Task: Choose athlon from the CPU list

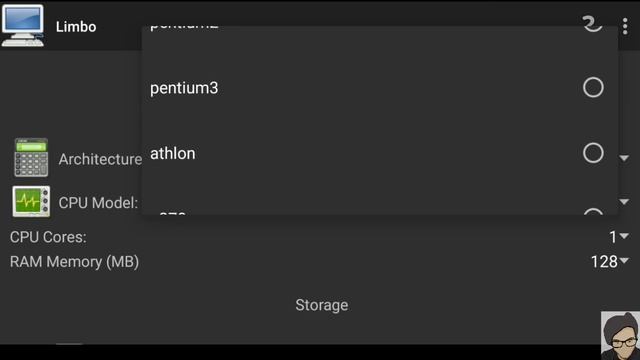Action: [x=173, y=153]
